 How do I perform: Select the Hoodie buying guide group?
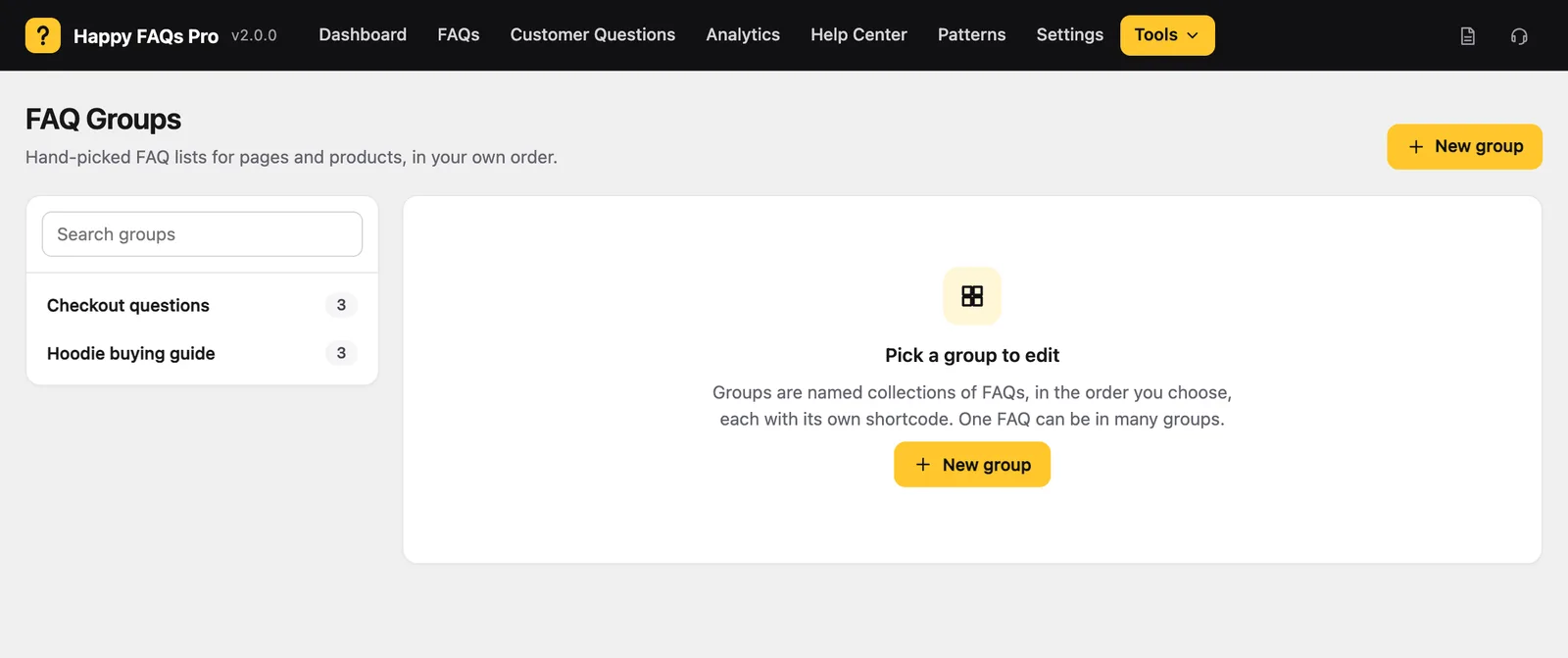tap(202, 353)
